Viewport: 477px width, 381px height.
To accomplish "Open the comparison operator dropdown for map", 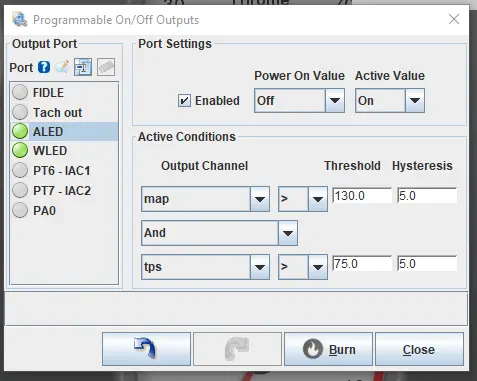I will pyautogui.click(x=303, y=199).
